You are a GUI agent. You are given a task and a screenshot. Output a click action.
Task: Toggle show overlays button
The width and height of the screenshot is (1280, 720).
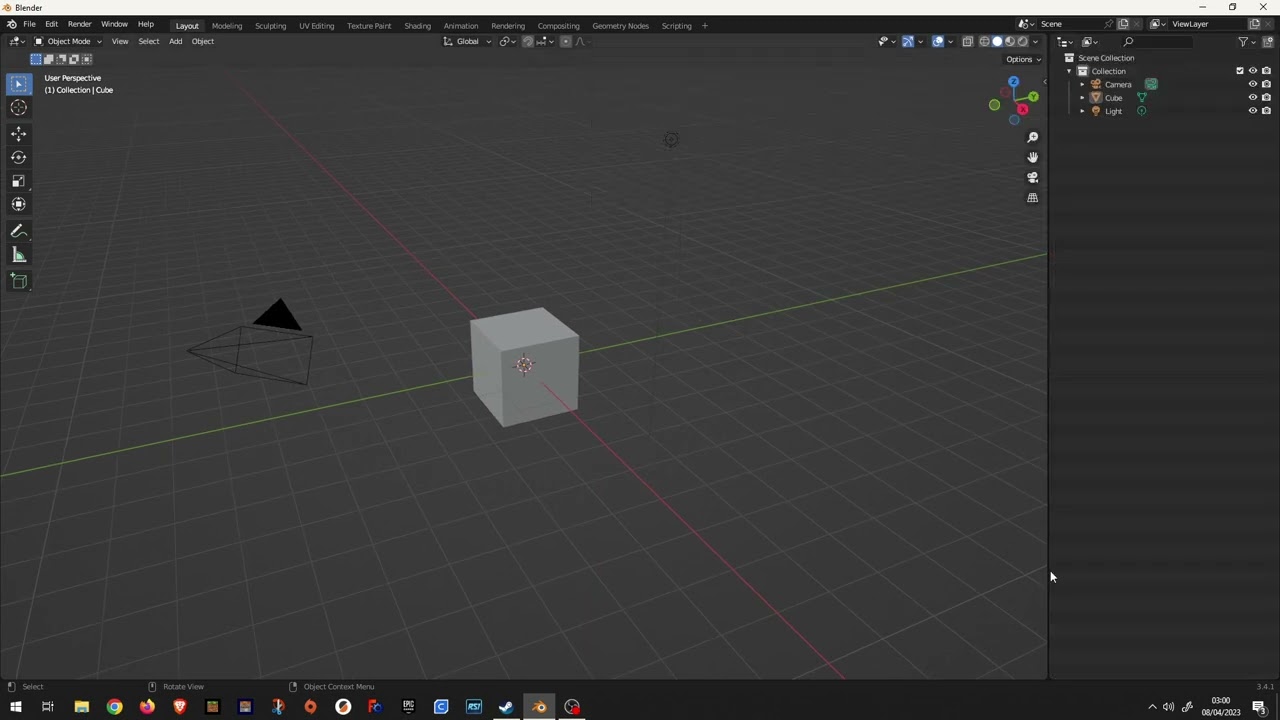pos(938,42)
